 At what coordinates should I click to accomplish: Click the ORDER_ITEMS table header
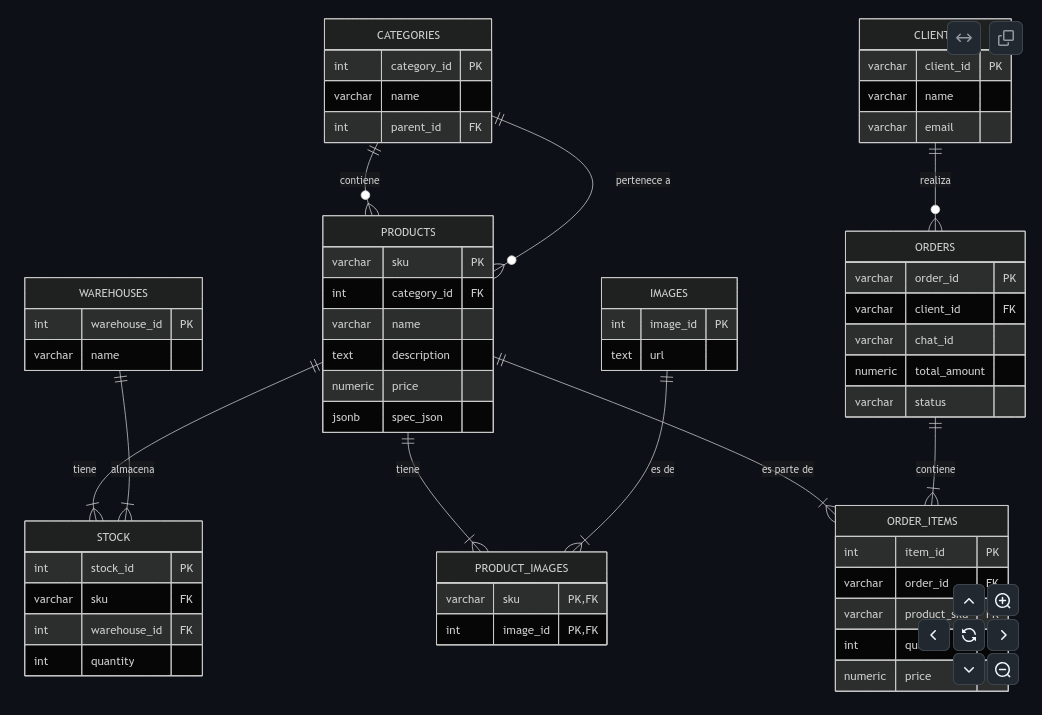click(922, 521)
